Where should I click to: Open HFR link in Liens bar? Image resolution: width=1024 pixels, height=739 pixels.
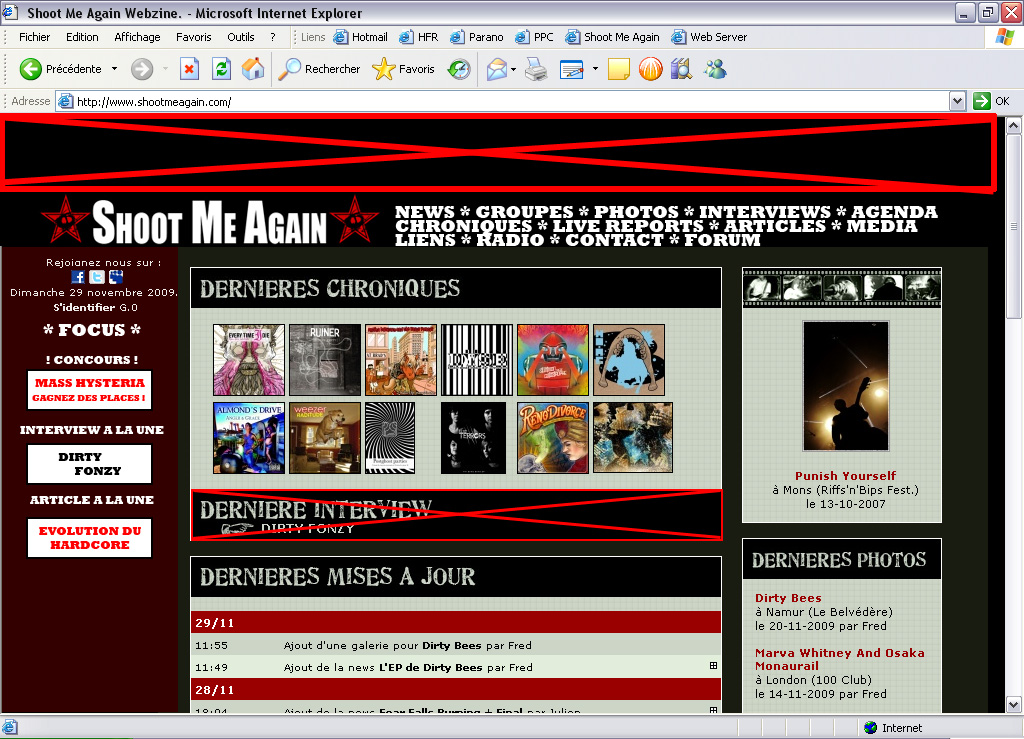point(419,37)
